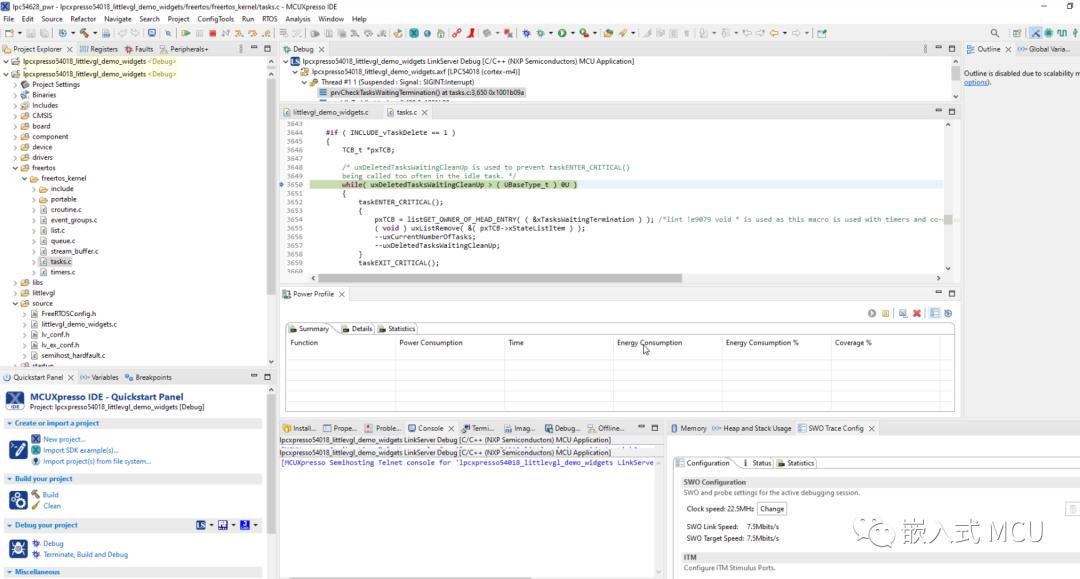Select queue.c in freertos_kernel

(63, 241)
